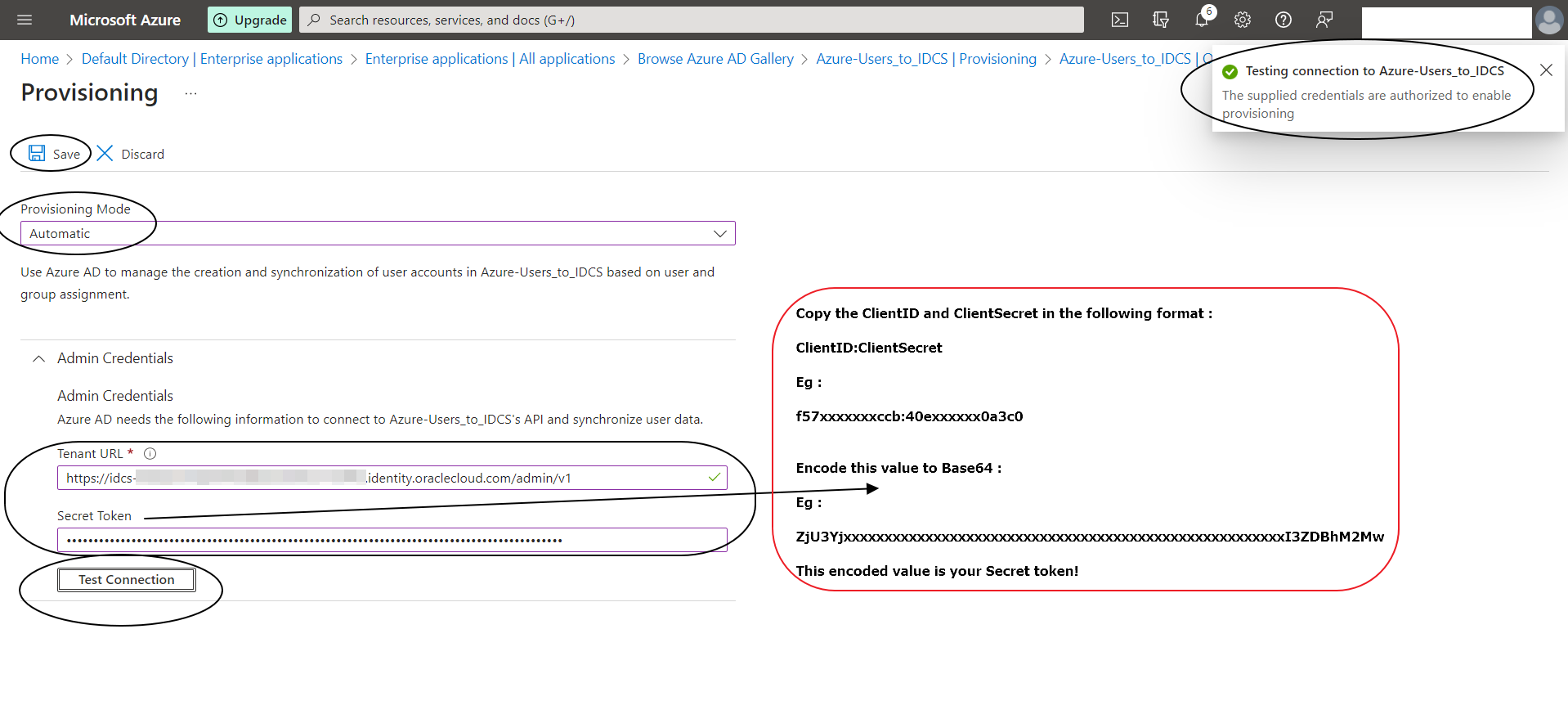This screenshot has width=1568, height=728.
Task: Click the 'Encode this value to Base64 :' text
Action: coord(898,468)
